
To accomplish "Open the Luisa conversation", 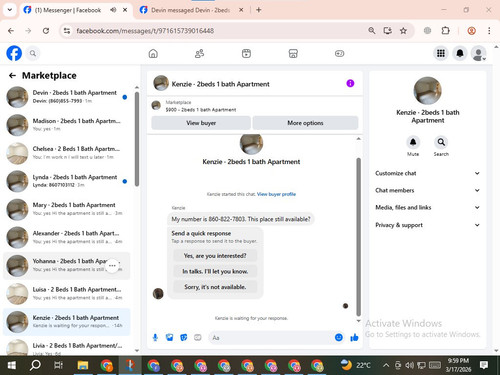I will point(67,294).
